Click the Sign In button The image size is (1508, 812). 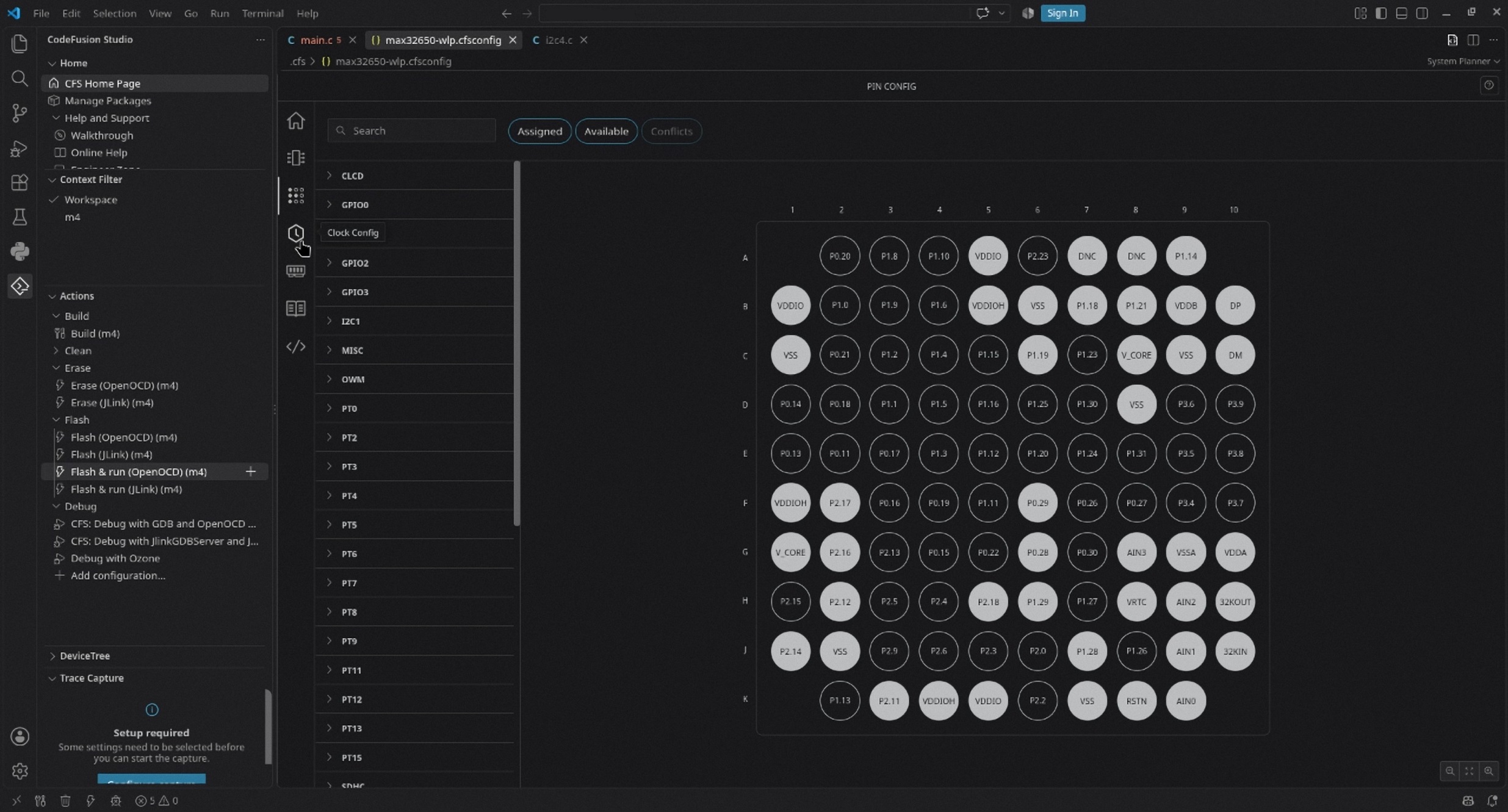coord(1062,13)
